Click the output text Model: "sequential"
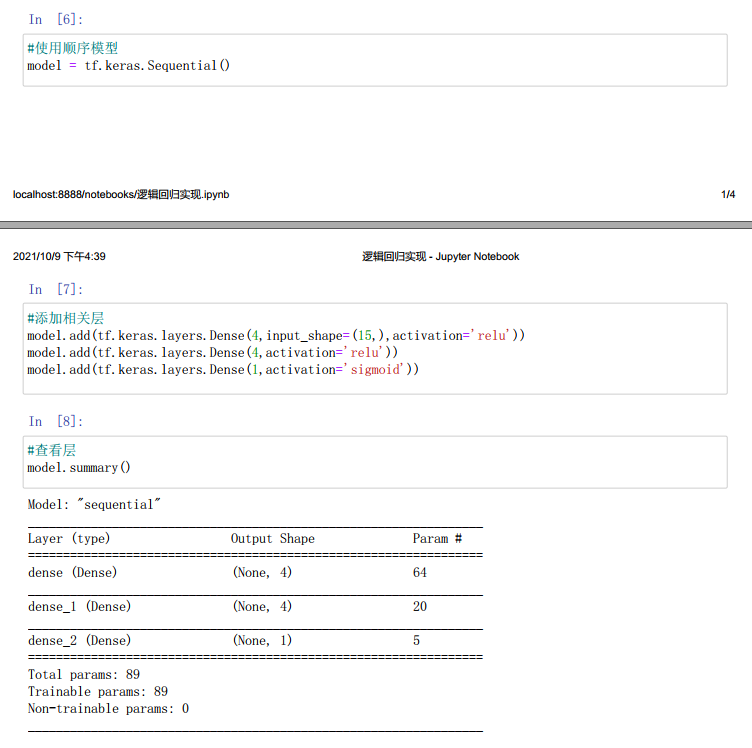 tap(94, 504)
